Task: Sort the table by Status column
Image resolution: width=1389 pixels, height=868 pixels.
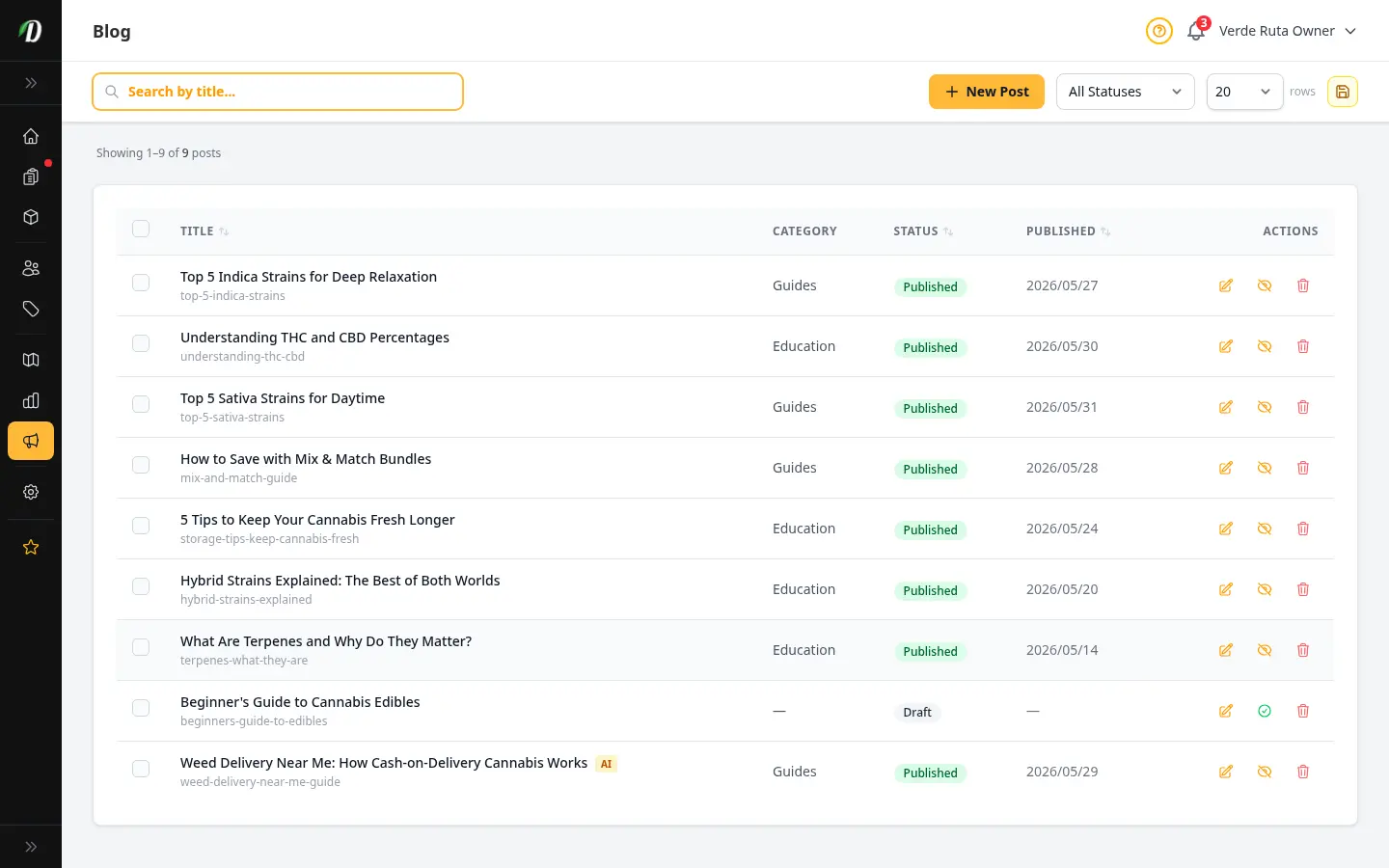Action: pyautogui.click(x=923, y=231)
